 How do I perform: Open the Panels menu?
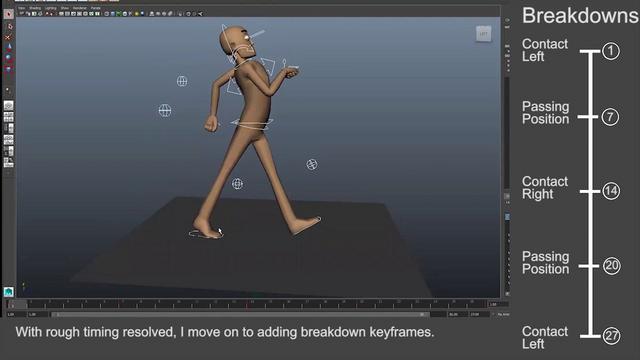(96, 8)
